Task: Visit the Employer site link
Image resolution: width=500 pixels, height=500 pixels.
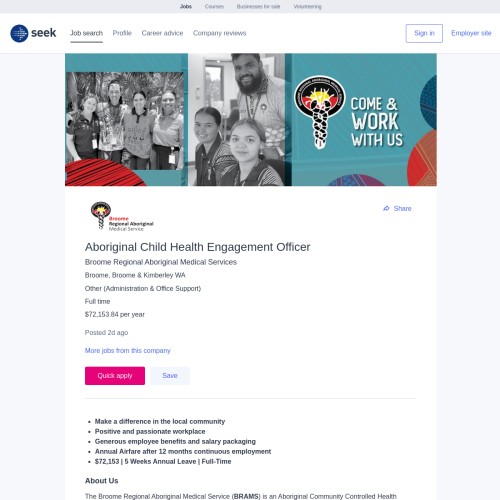Action: [x=471, y=33]
